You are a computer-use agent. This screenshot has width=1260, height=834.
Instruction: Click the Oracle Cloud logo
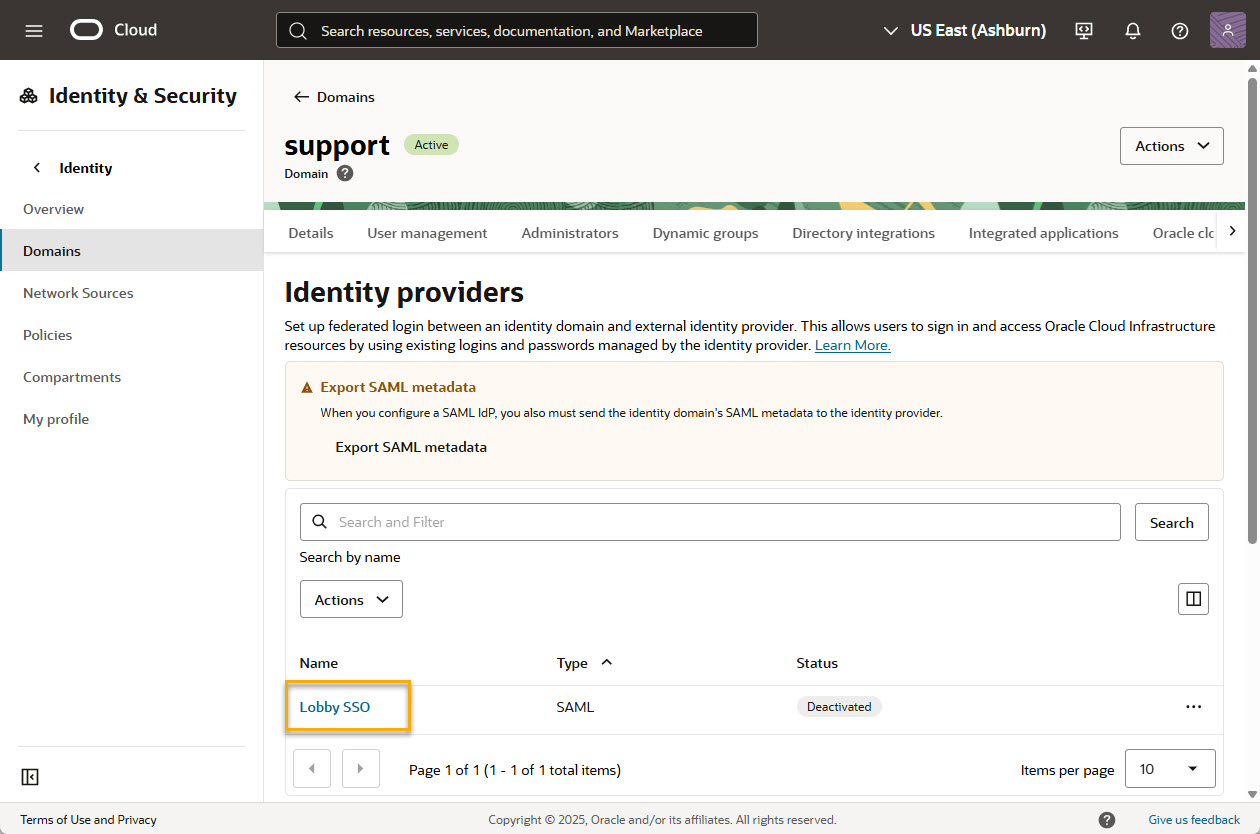click(114, 30)
